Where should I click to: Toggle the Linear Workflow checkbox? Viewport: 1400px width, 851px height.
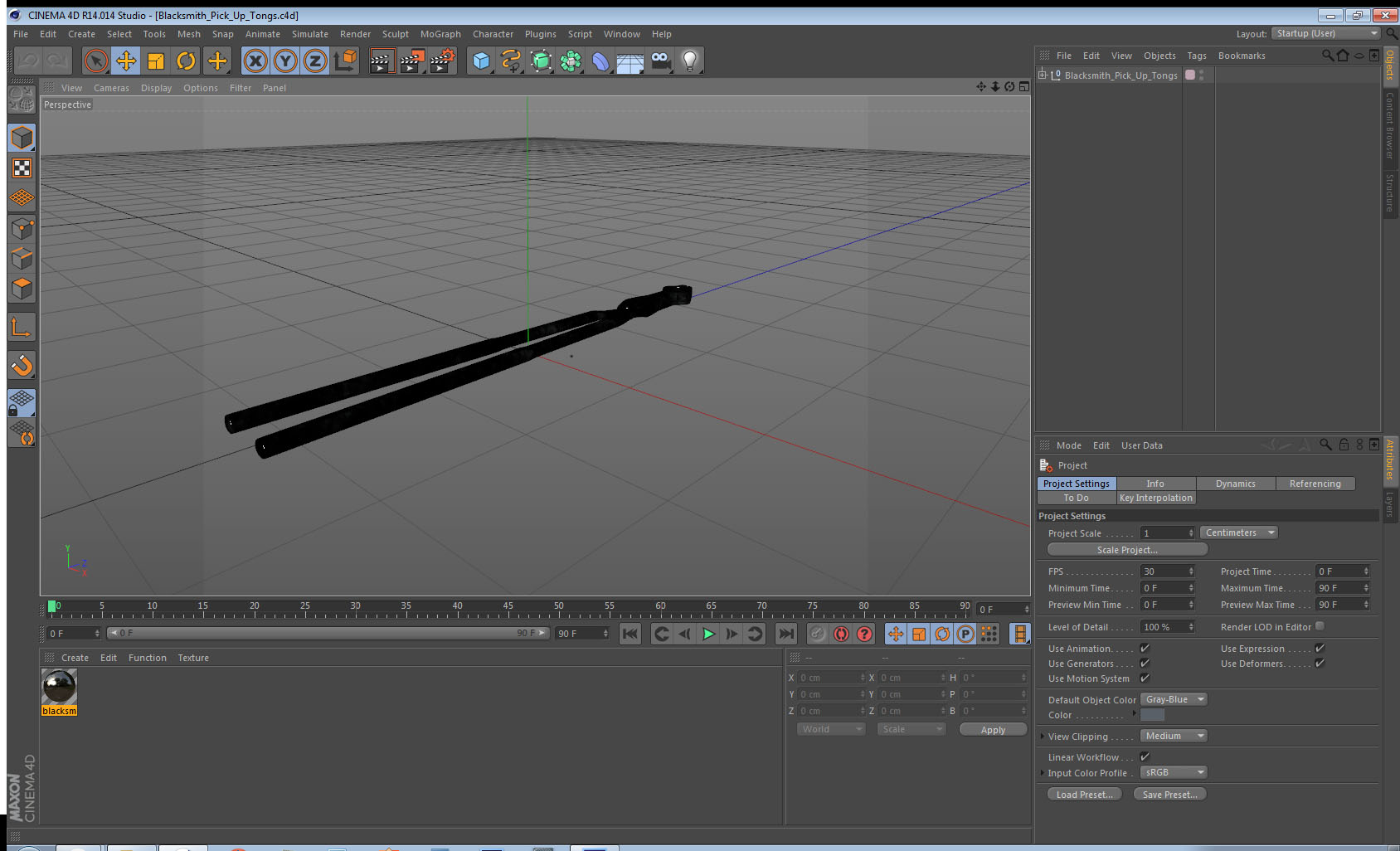coord(1145,756)
